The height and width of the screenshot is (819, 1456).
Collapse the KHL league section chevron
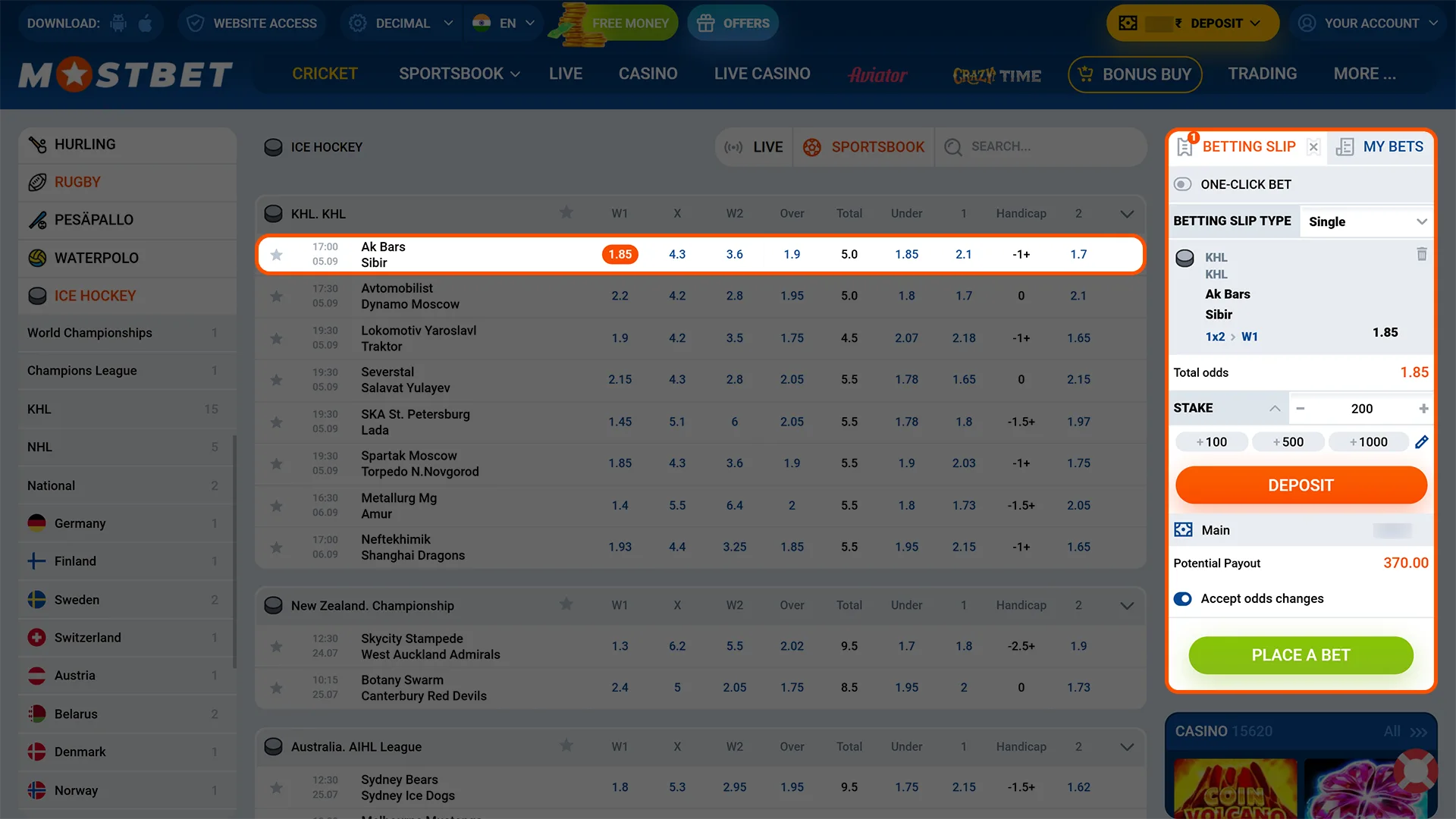[1127, 214]
